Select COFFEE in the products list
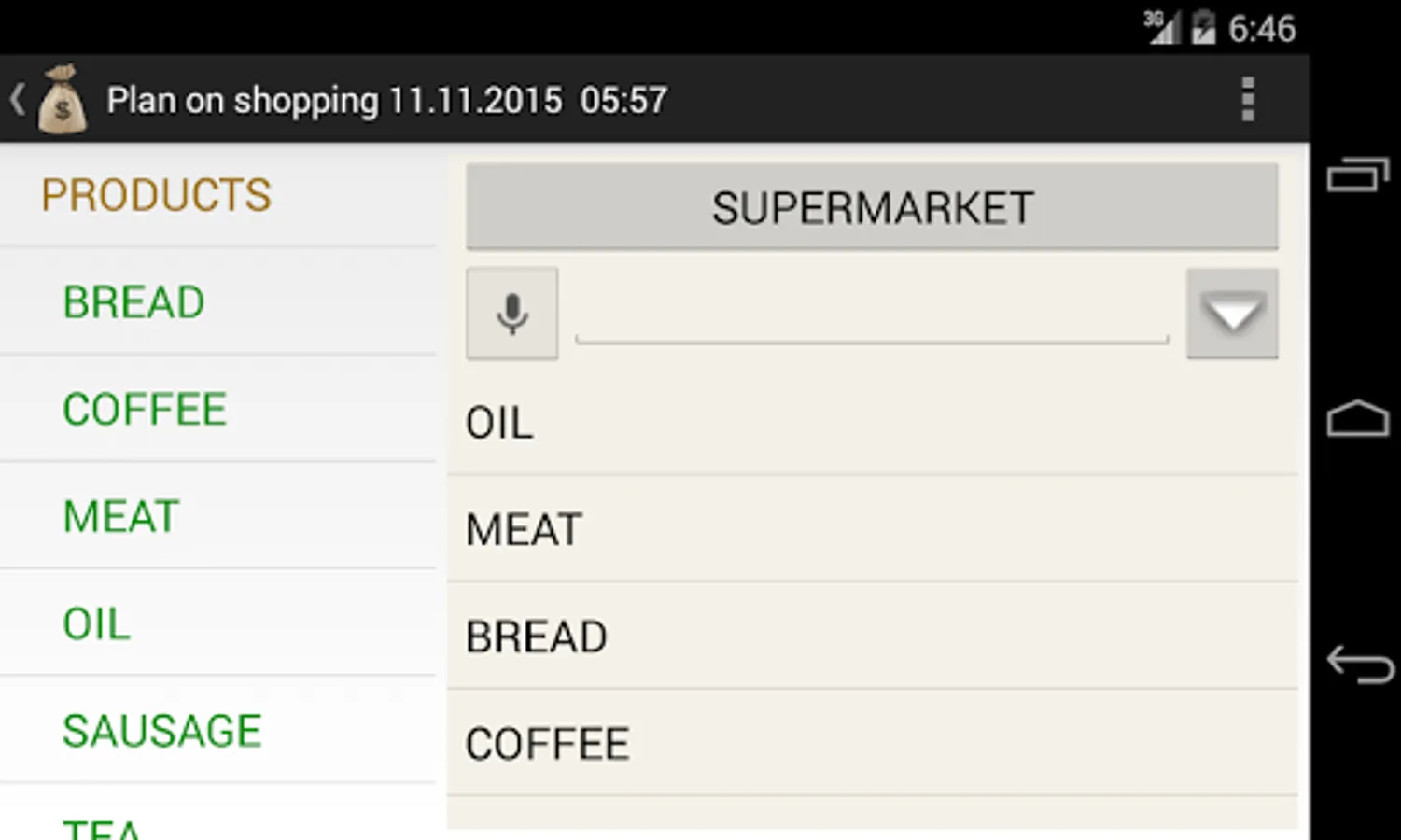The image size is (1401, 840). pyautogui.click(x=145, y=410)
